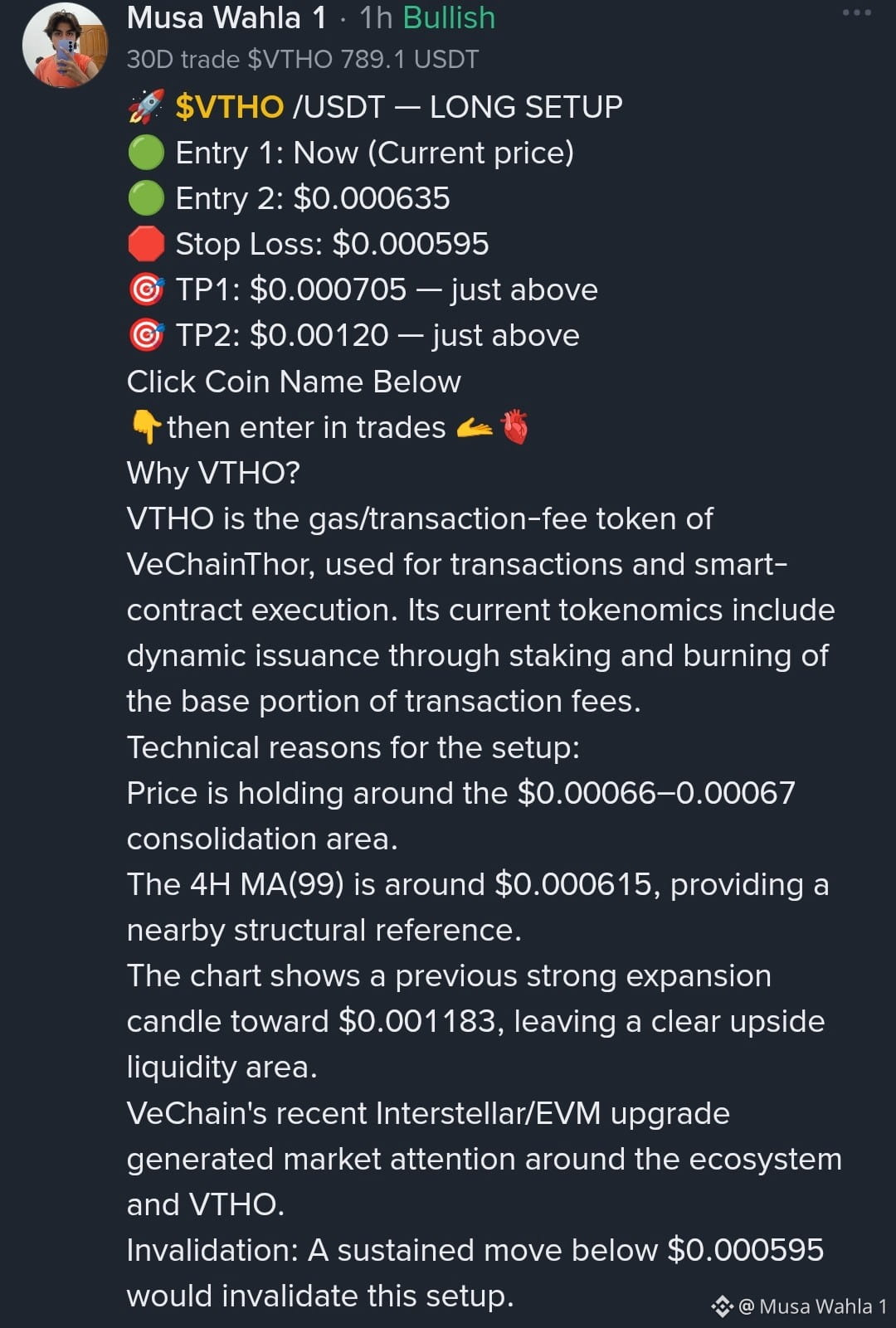Open the 30D trade $VTHO 789.1 USDT line
Image resolution: width=896 pixels, height=1328 pixels.
303,60
